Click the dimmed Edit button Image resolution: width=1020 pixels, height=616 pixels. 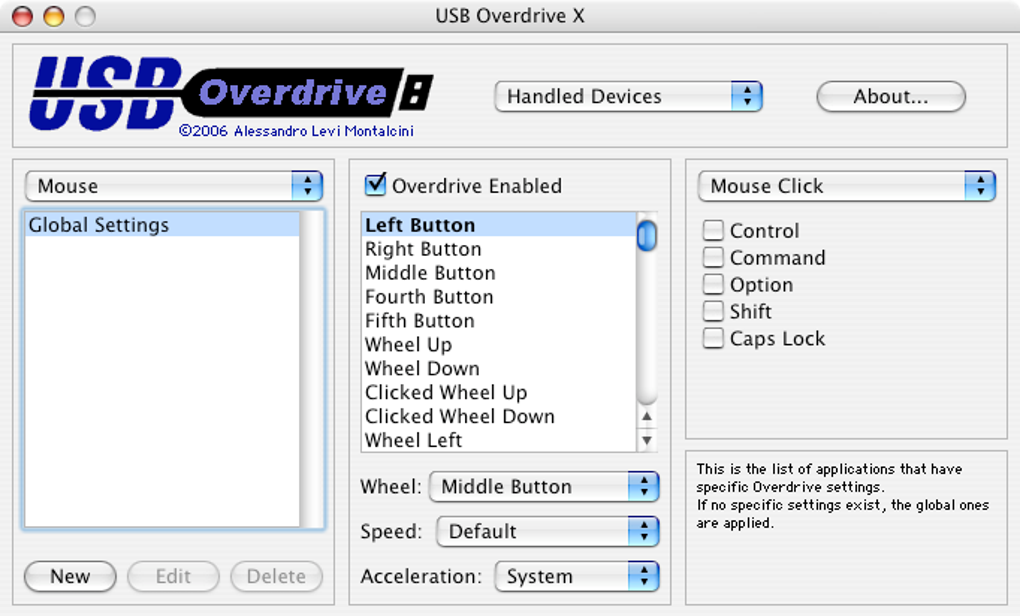[x=173, y=576]
